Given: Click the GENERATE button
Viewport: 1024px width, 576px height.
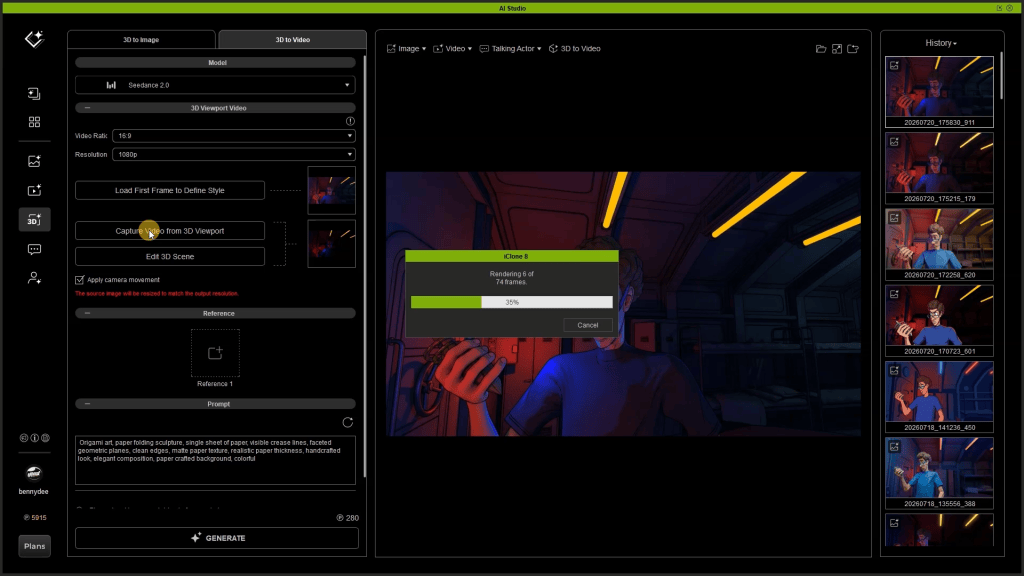Looking at the screenshot, I should coord(217,538).
